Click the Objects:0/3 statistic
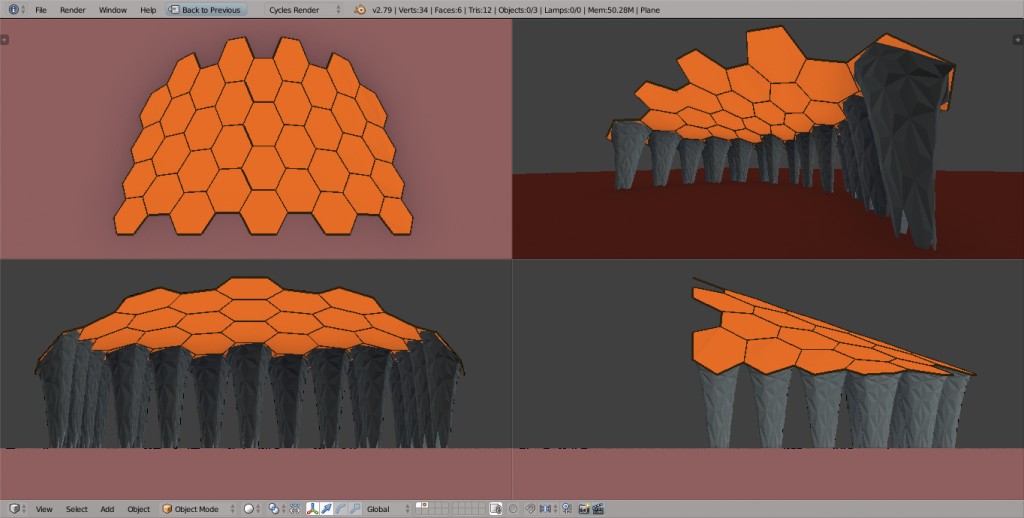This screenshot has height=518, width=1024. [x=518, y=10]
